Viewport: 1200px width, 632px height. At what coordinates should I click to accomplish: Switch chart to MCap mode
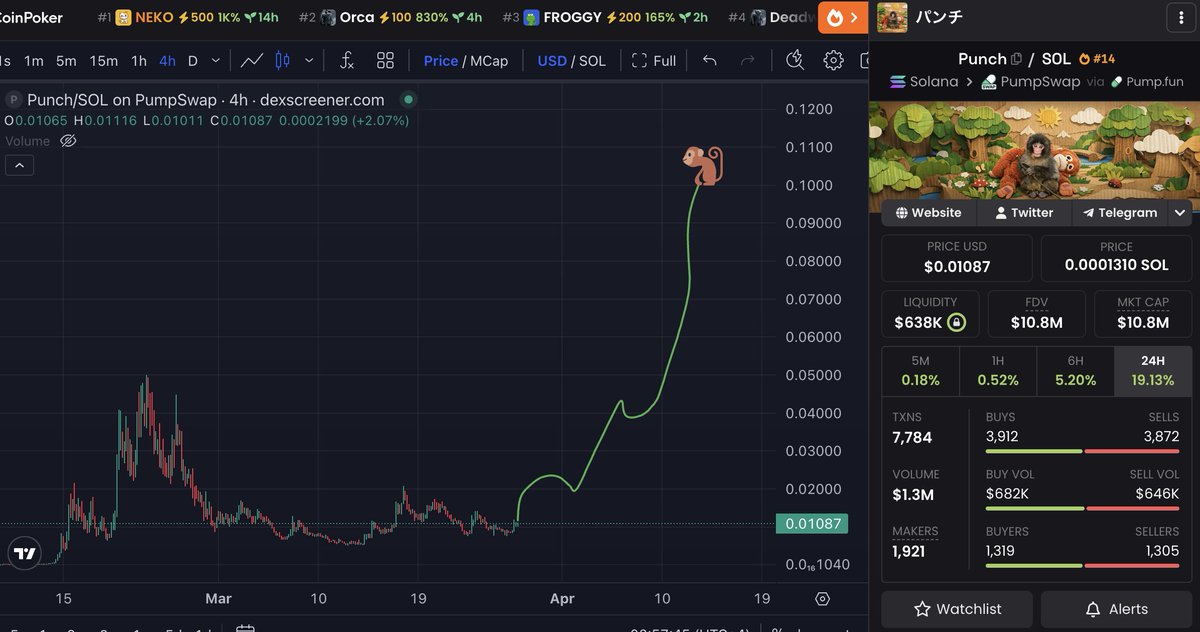489,61
